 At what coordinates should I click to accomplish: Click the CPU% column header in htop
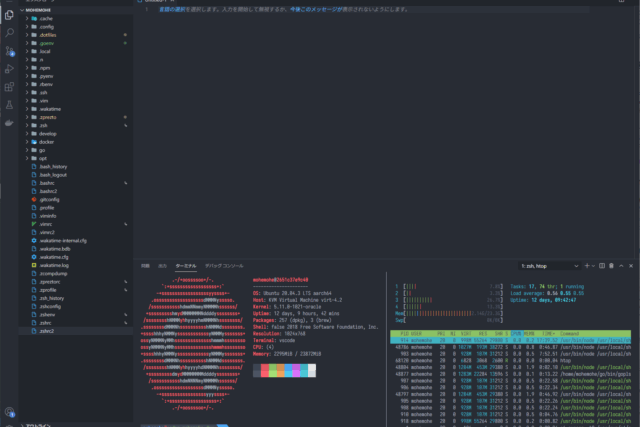point(516,334)
